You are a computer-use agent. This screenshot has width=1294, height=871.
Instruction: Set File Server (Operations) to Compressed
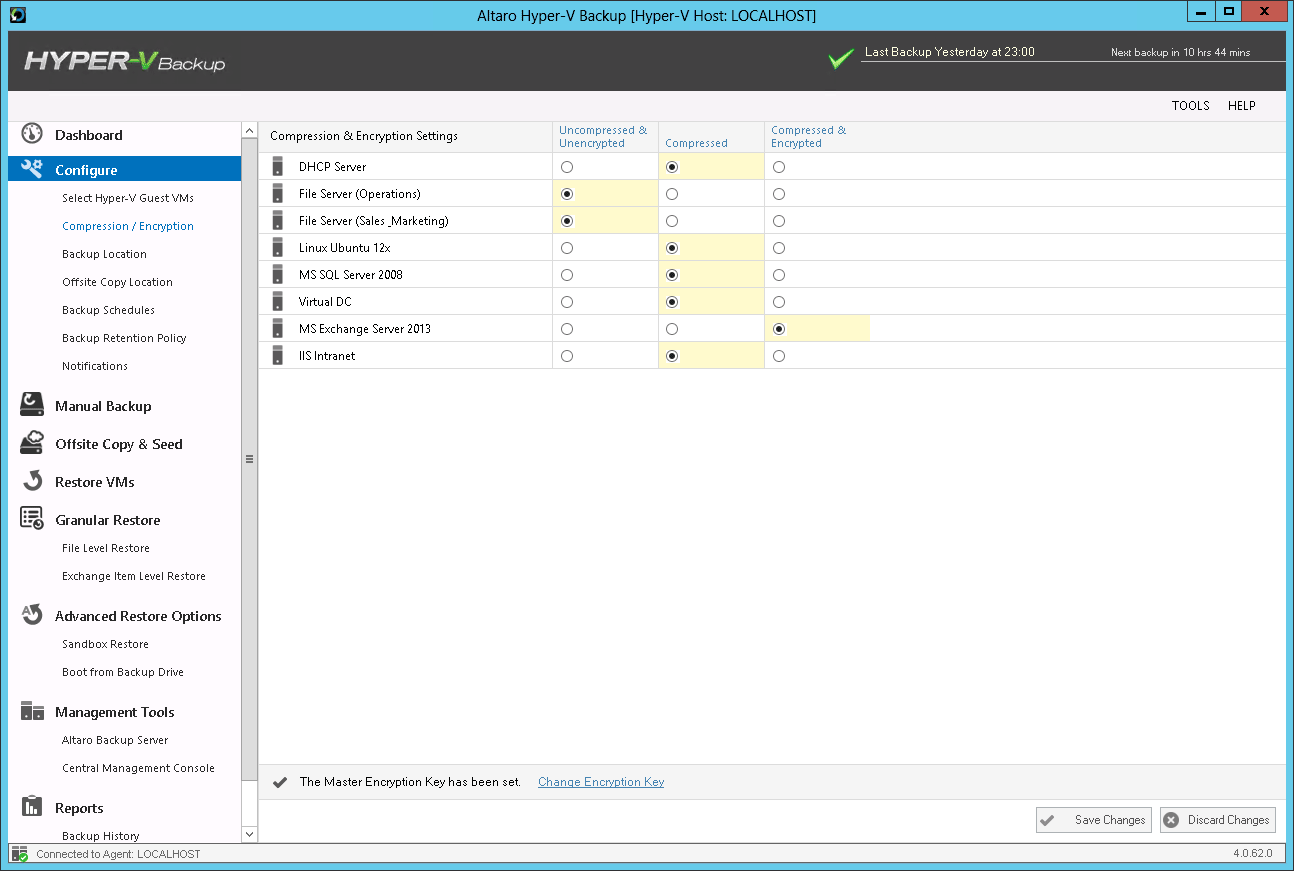tap(672, 194)
